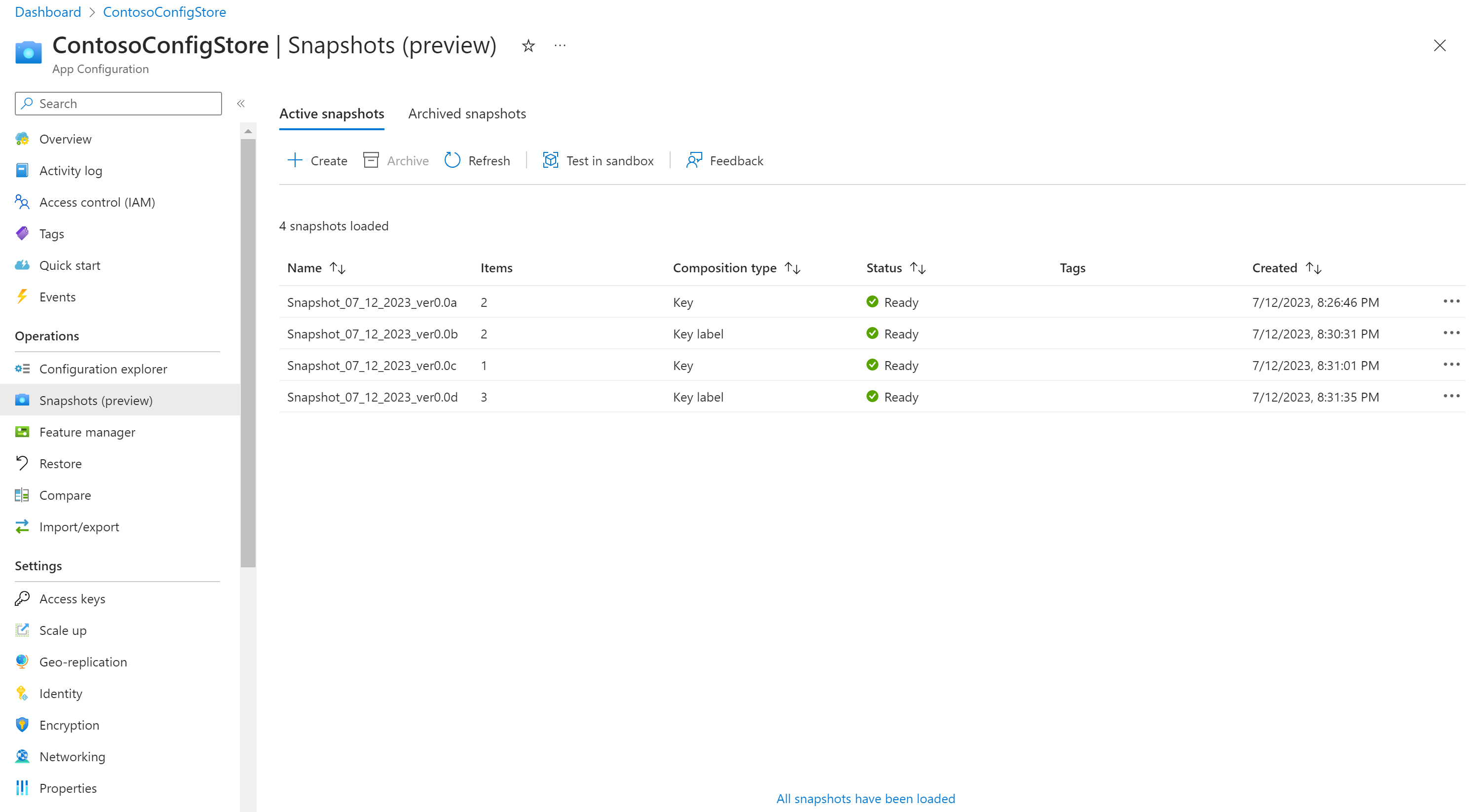Open more options for Snapshot ver0.0d row
The image size is (1475, 812).
point(1451,397)
